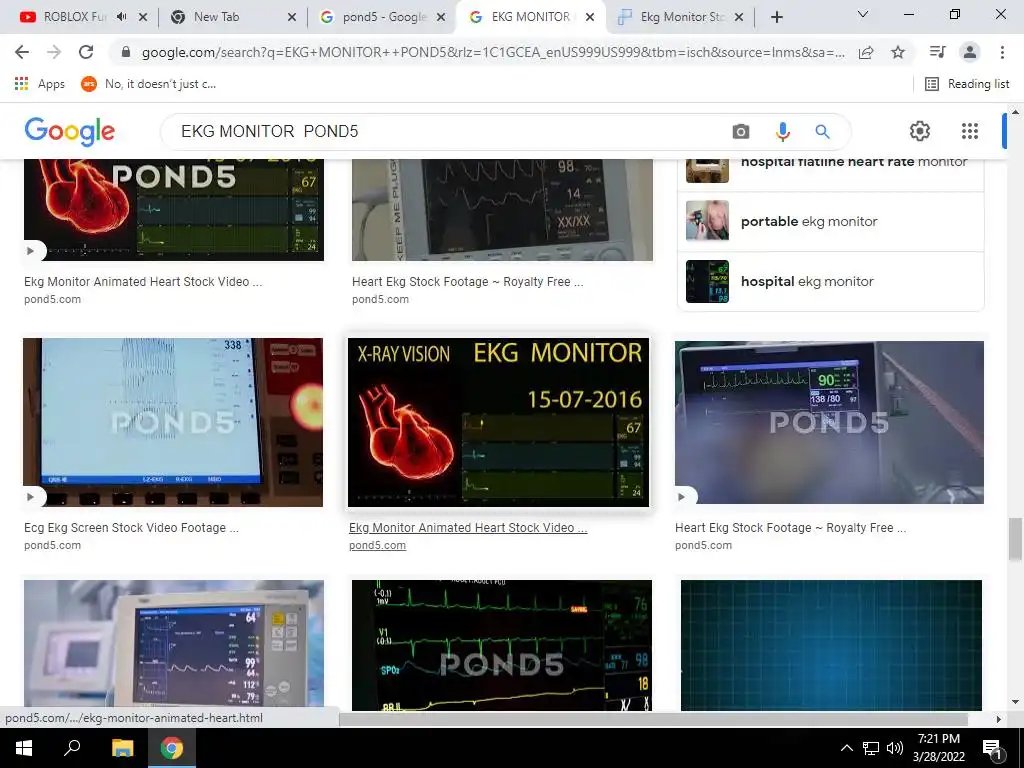Screen dimensions: 1024x768
Task: Click the Chrome taskbar icon
Action: tap(172, 748)
